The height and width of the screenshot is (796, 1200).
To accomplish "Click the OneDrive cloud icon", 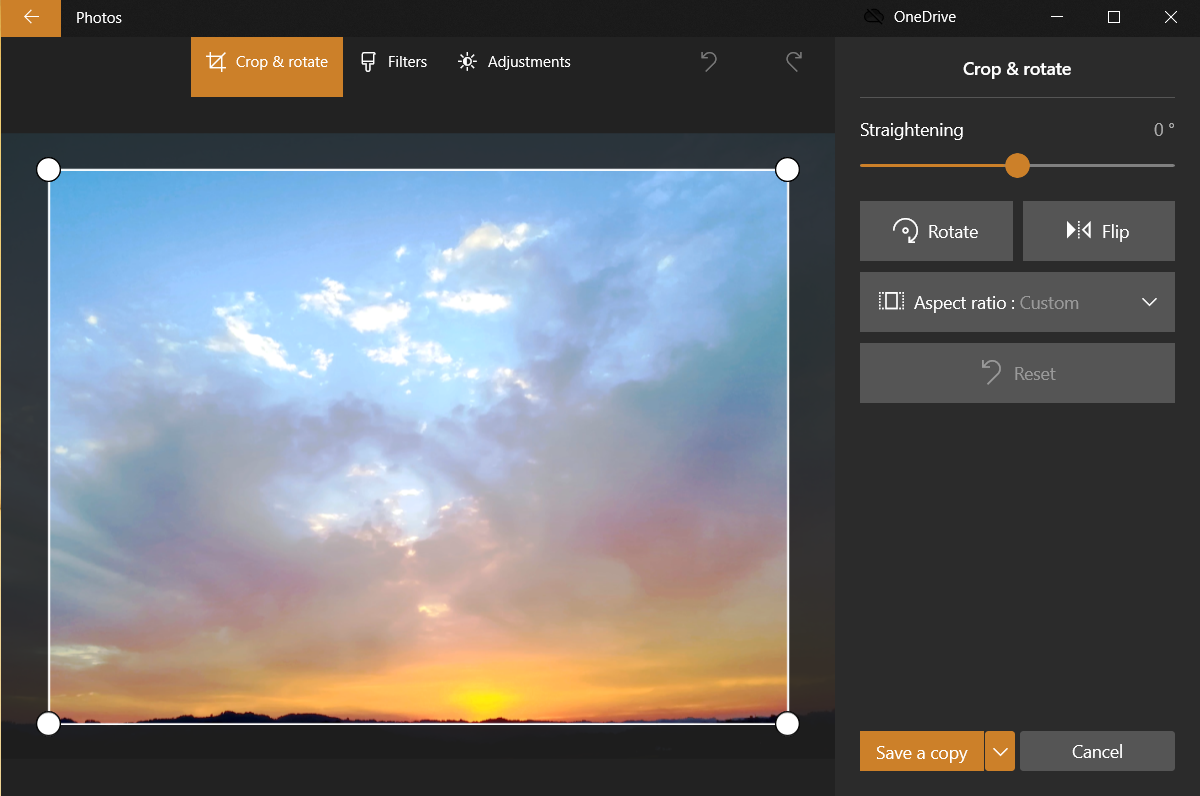I will 874,17.
